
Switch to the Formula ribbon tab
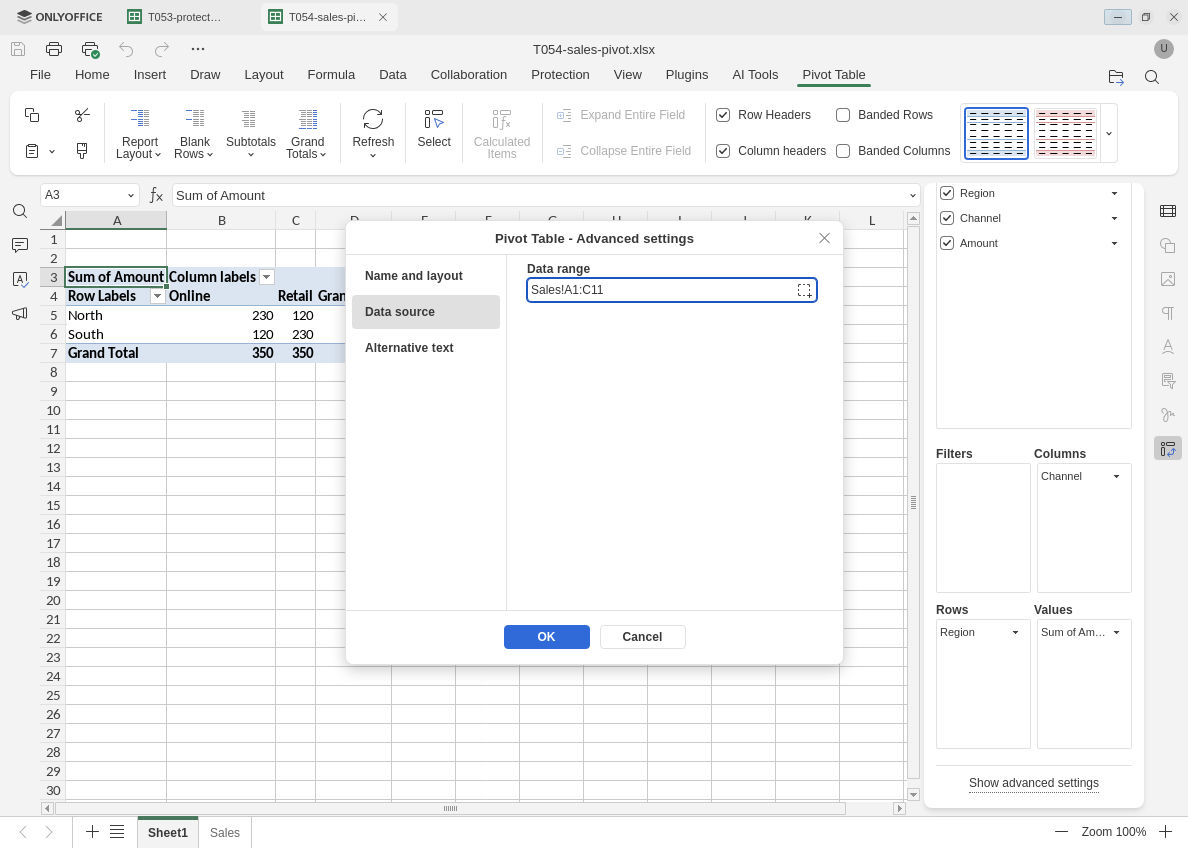coord(331,75)
